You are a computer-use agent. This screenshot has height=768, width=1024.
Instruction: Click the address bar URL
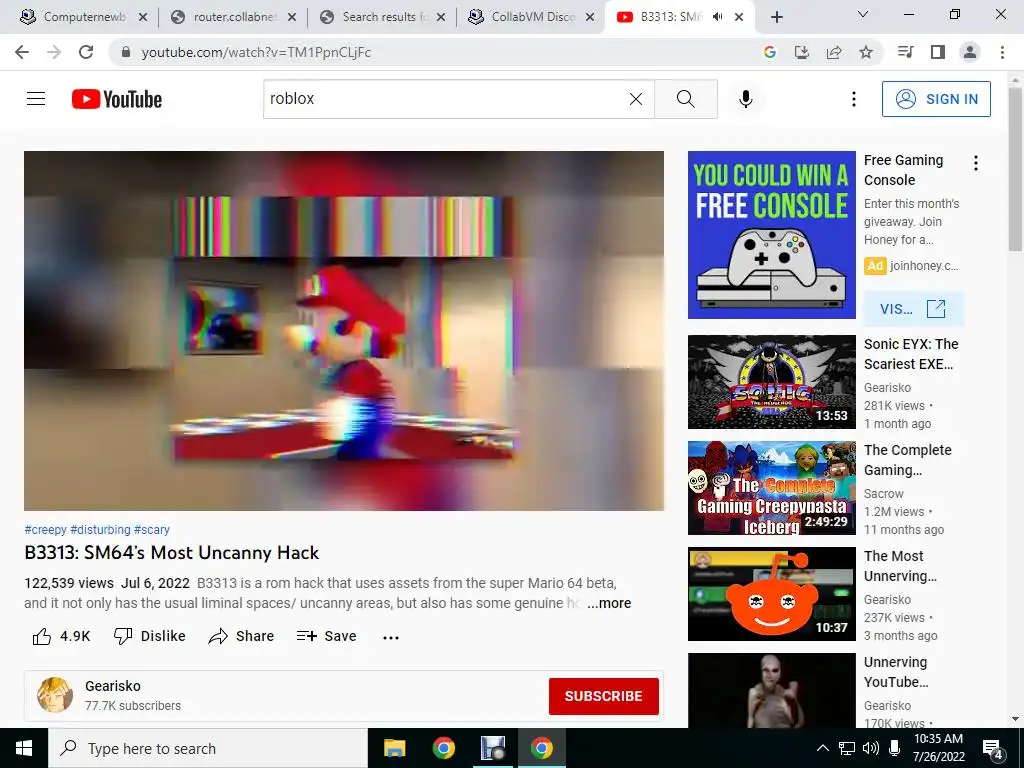(256, 52)
